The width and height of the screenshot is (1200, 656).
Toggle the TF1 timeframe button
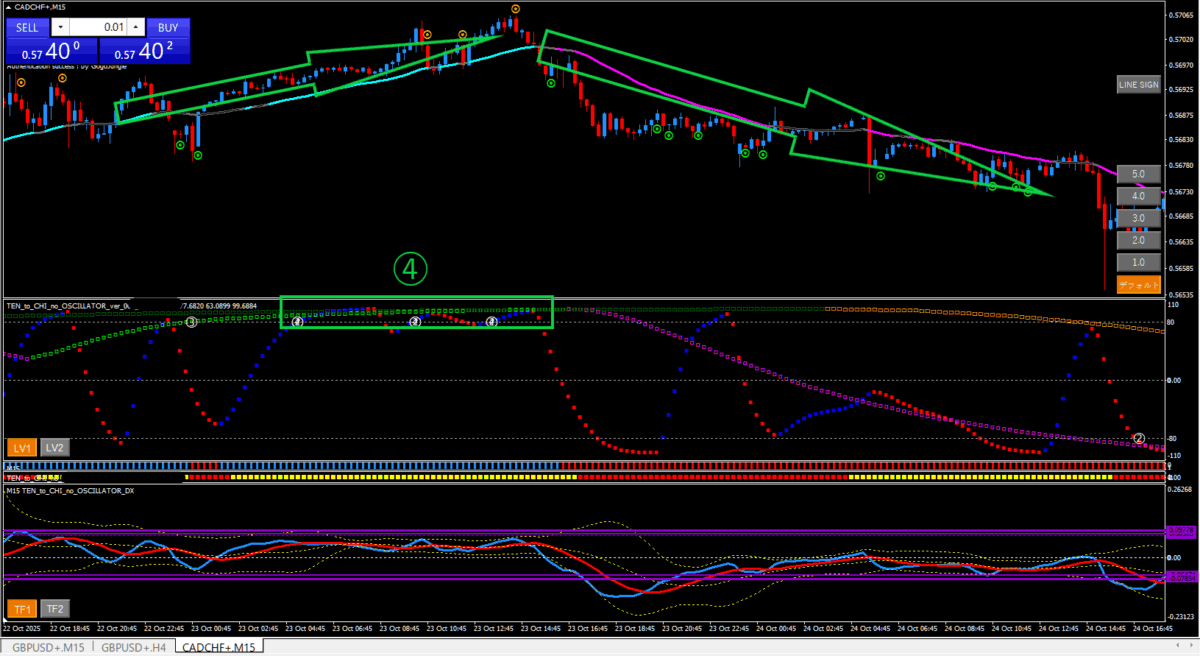click(22, 608)
